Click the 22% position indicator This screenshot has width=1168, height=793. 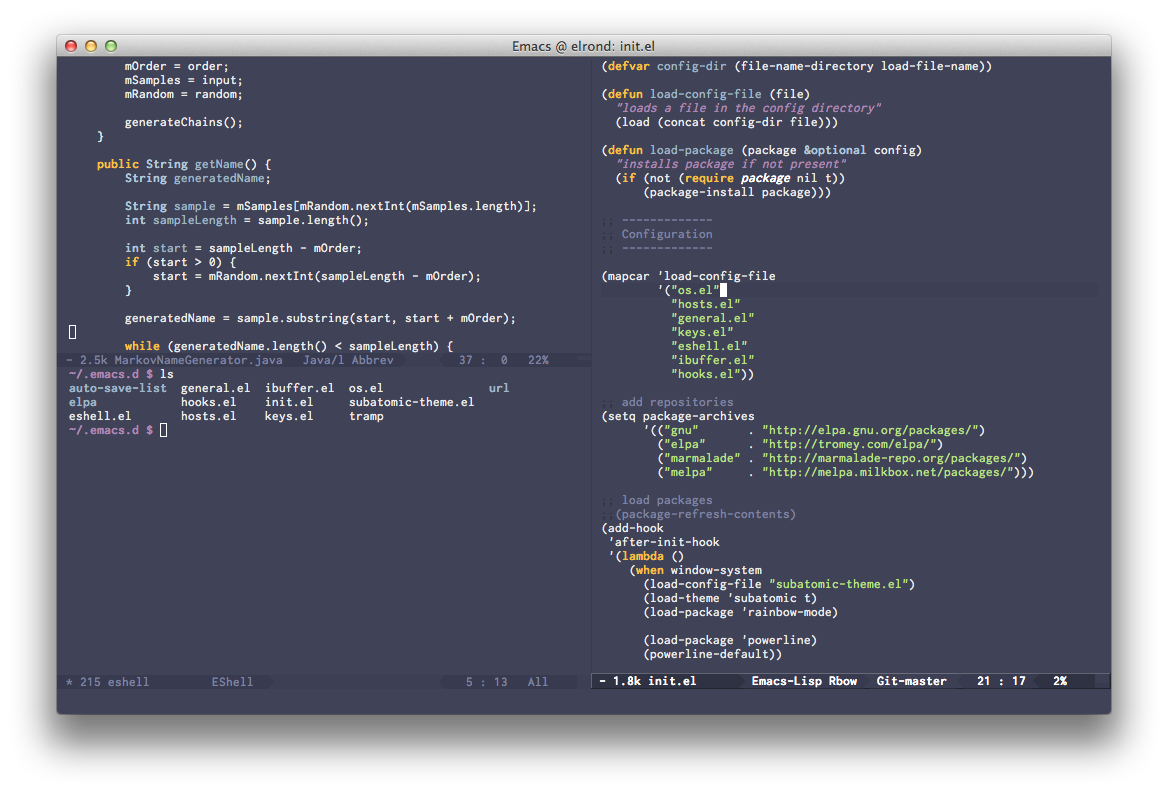click(538, 360)
